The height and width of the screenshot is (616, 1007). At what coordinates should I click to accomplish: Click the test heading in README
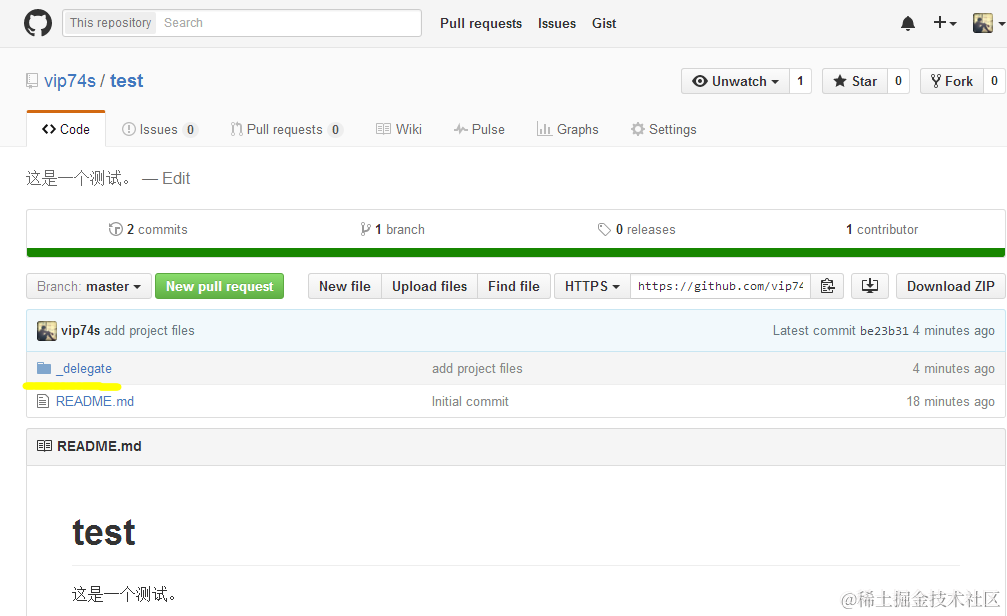[x=104, y=532]
